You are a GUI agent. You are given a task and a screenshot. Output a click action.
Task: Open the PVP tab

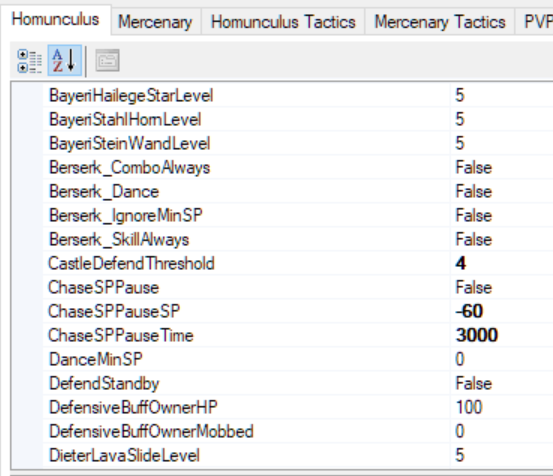[x=534, y=22]
